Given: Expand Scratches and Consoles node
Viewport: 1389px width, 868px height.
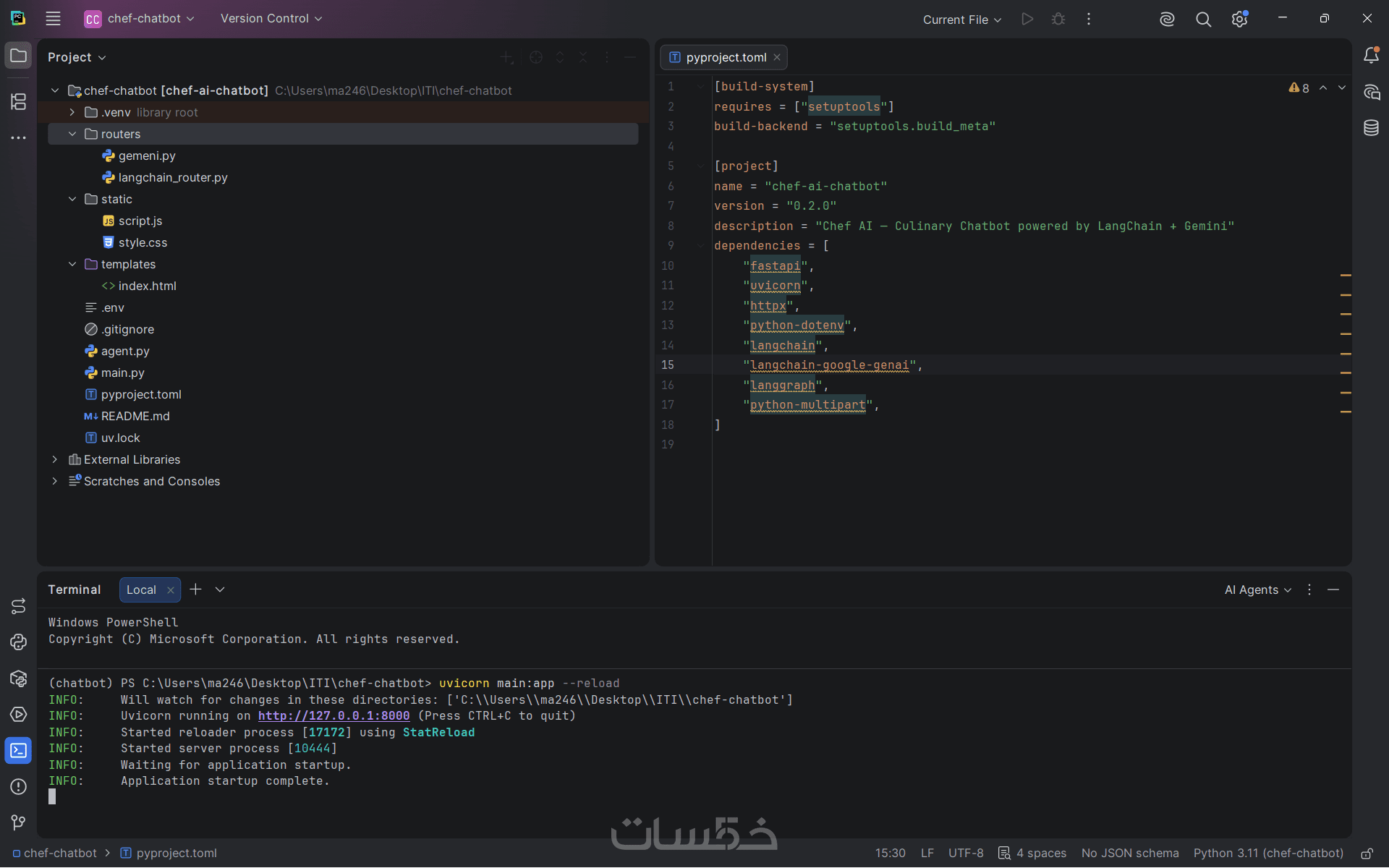Looking at the screenshot, I should click(55, 481).
